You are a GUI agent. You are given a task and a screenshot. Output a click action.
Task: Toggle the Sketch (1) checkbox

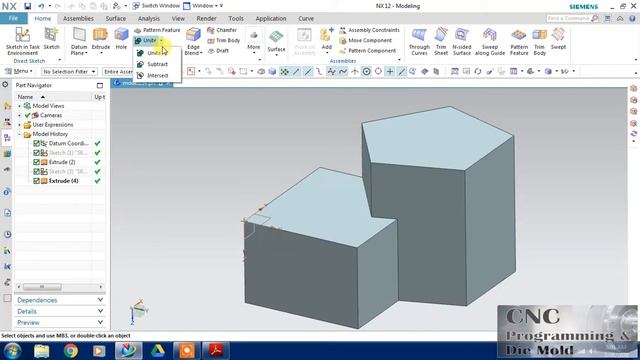pyautogui.click(x=36, y=153)
